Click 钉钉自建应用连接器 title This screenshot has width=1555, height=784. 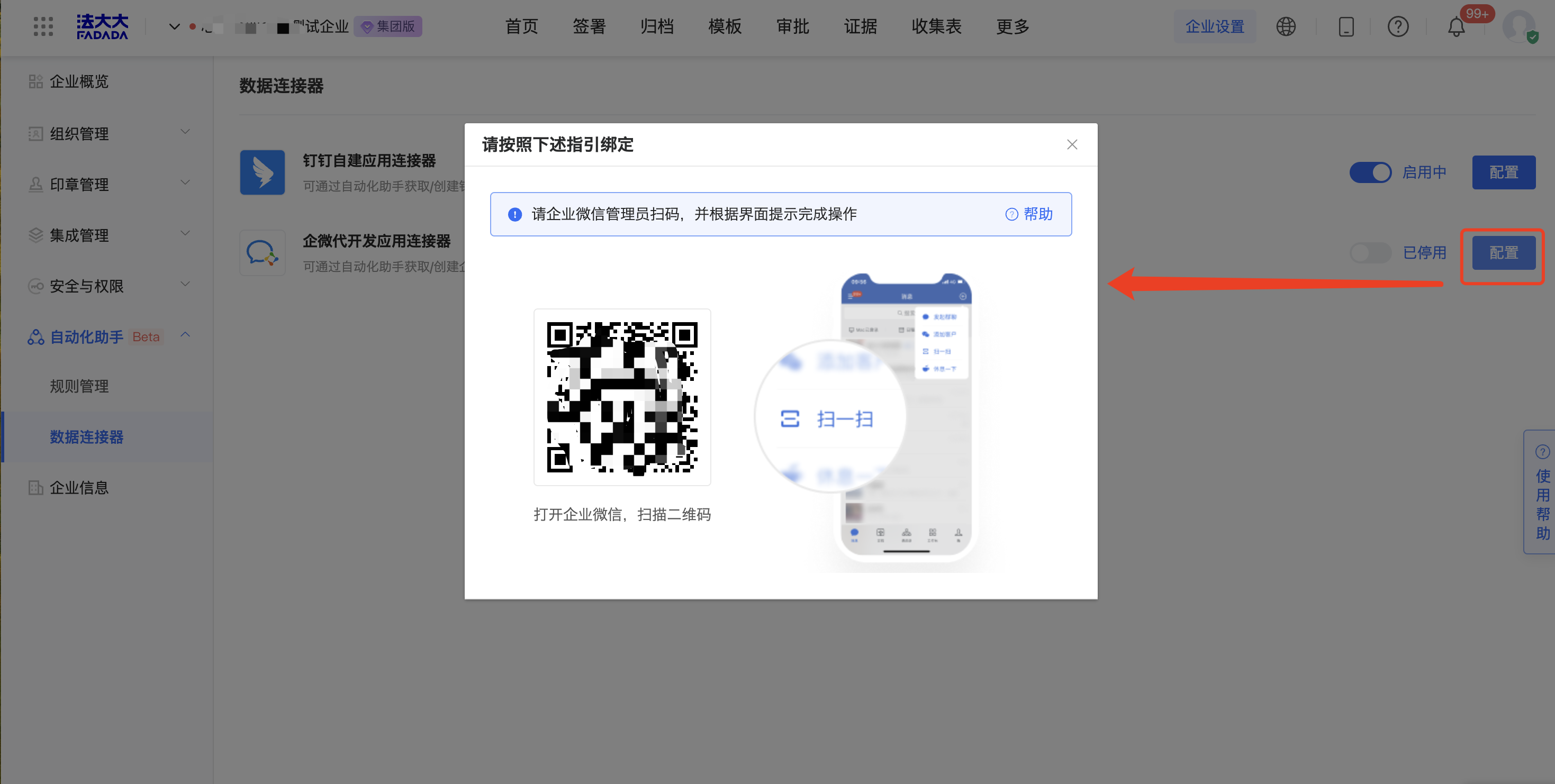pyautogui.click(x=369, y=160)
